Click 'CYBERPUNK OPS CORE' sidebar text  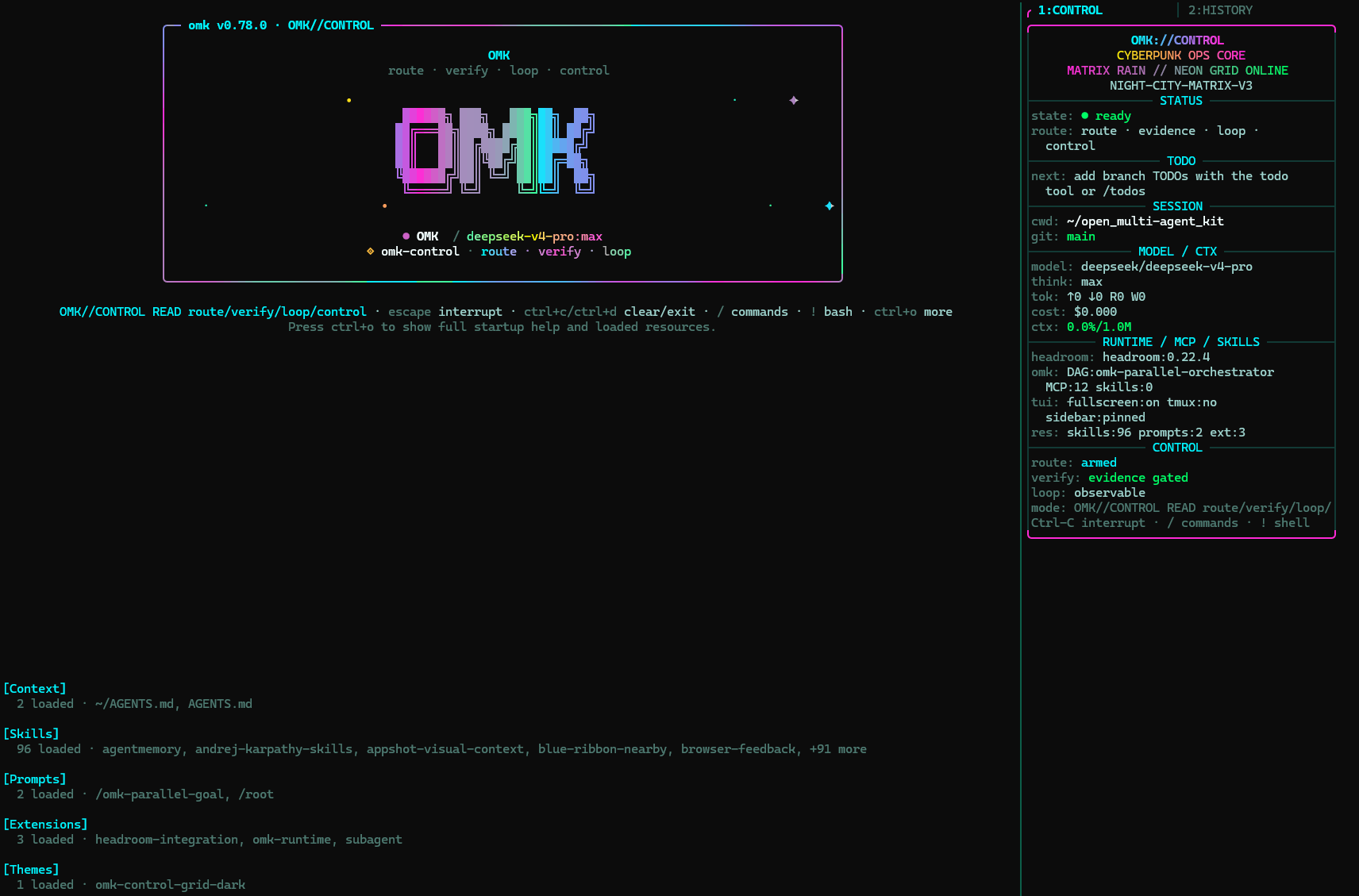tap(1181, 56)
